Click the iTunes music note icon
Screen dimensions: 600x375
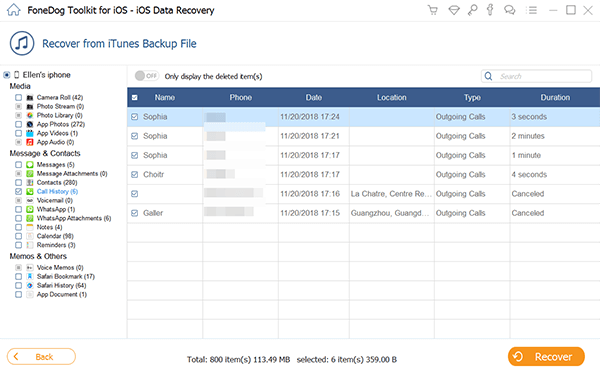point(22,43)
